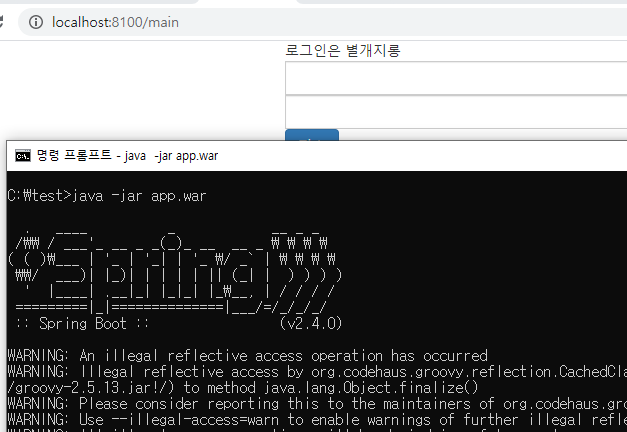Image resolution: width=627 pixels, height=432 pixels.
Task: Click the 'Use --illegal-access=warn' warning line
Action: (317, 420)
